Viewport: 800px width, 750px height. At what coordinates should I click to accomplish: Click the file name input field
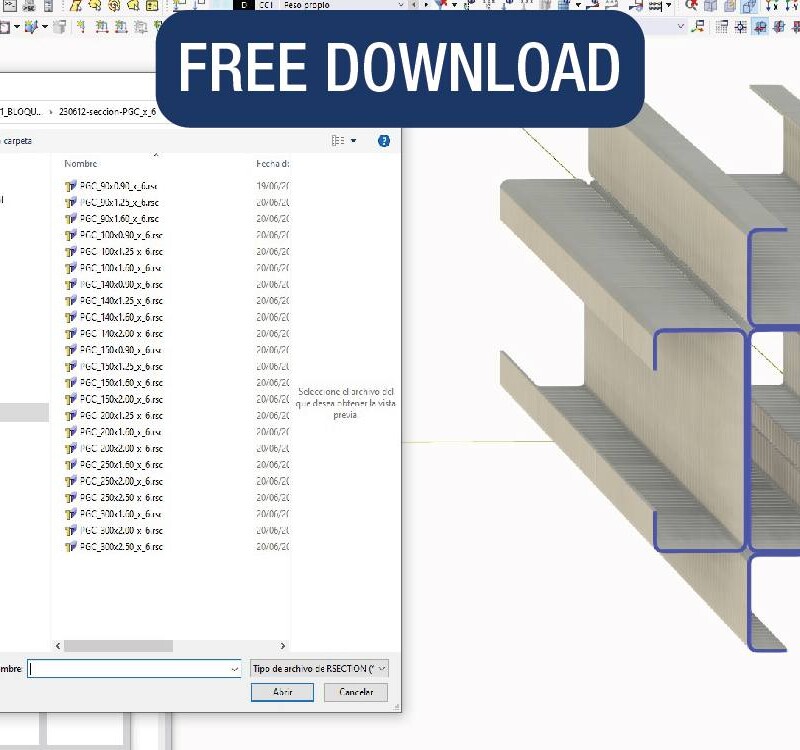[x=134, y=669]
